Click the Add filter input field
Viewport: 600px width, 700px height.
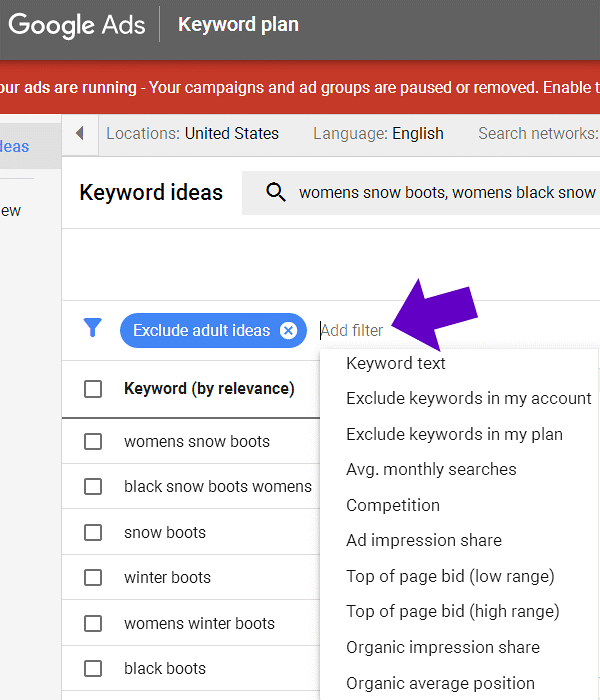click(352, 331)
